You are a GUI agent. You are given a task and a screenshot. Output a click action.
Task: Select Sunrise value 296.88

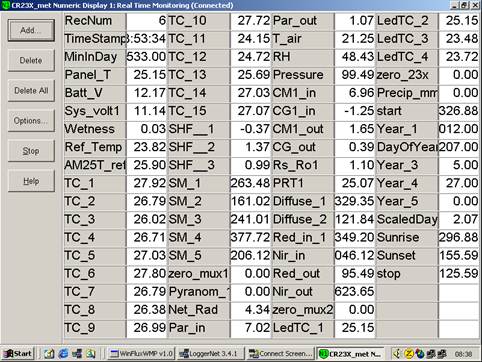[x=459, y=237]
